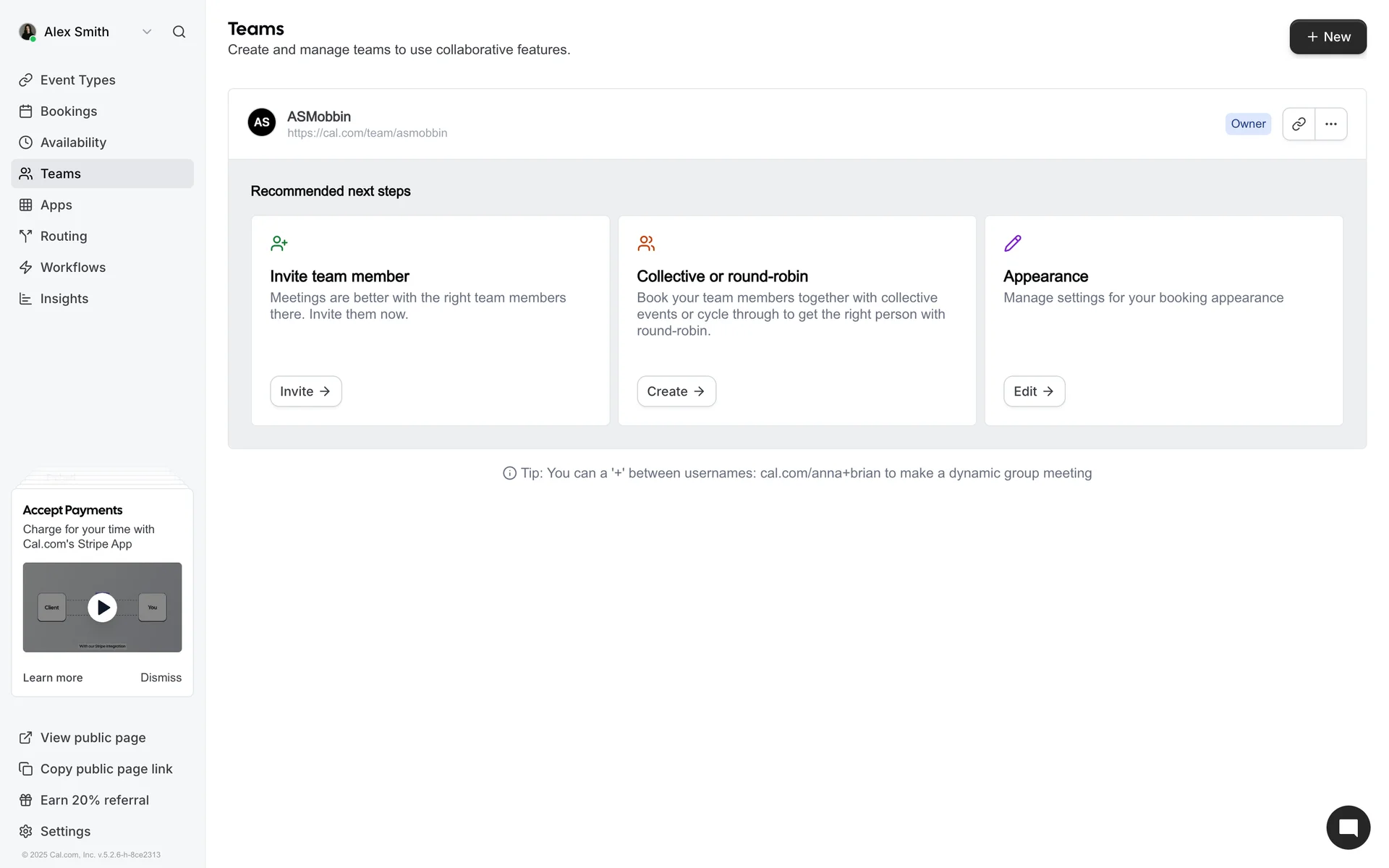Copy public page link
The width and height of the screenshot is (1389, 868).
coord(106,769)
